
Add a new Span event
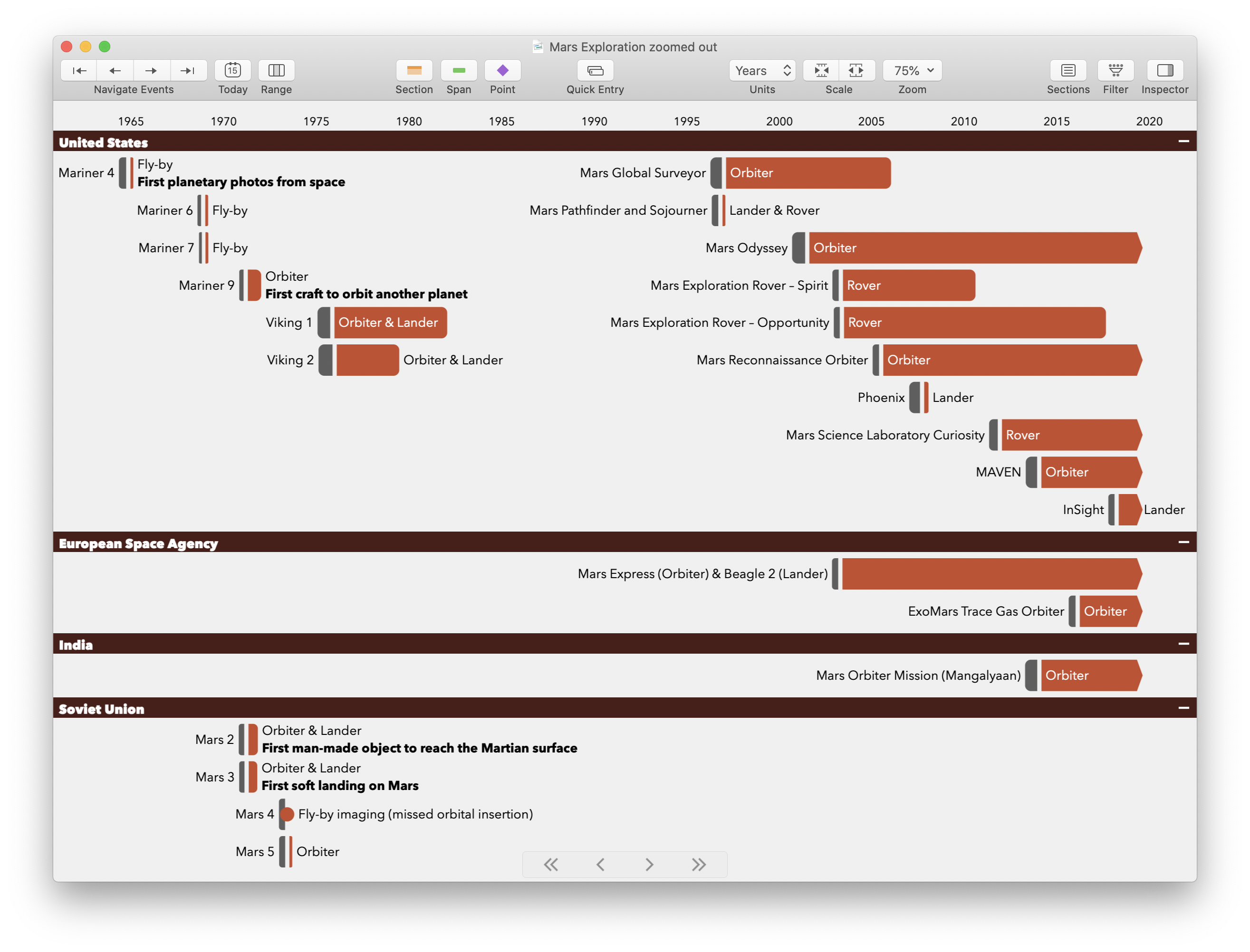tap(459, 70)
